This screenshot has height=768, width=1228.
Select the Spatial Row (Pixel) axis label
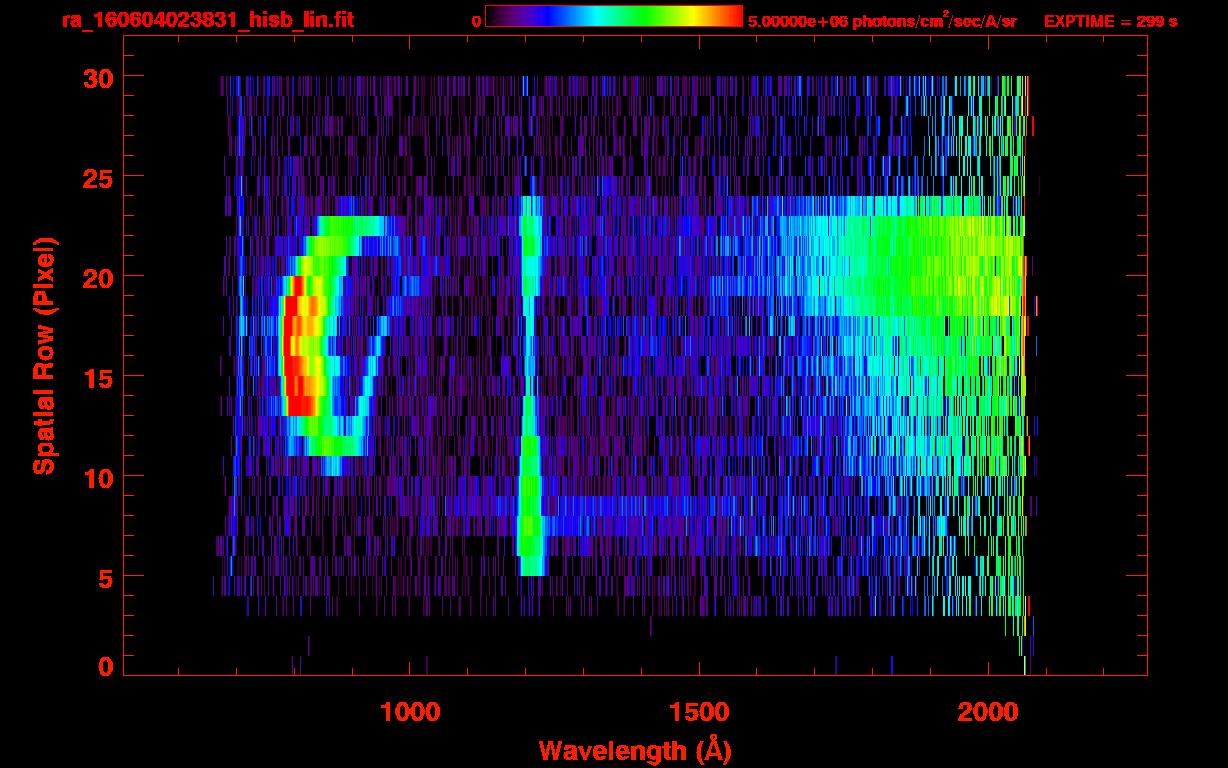(44, 355)
